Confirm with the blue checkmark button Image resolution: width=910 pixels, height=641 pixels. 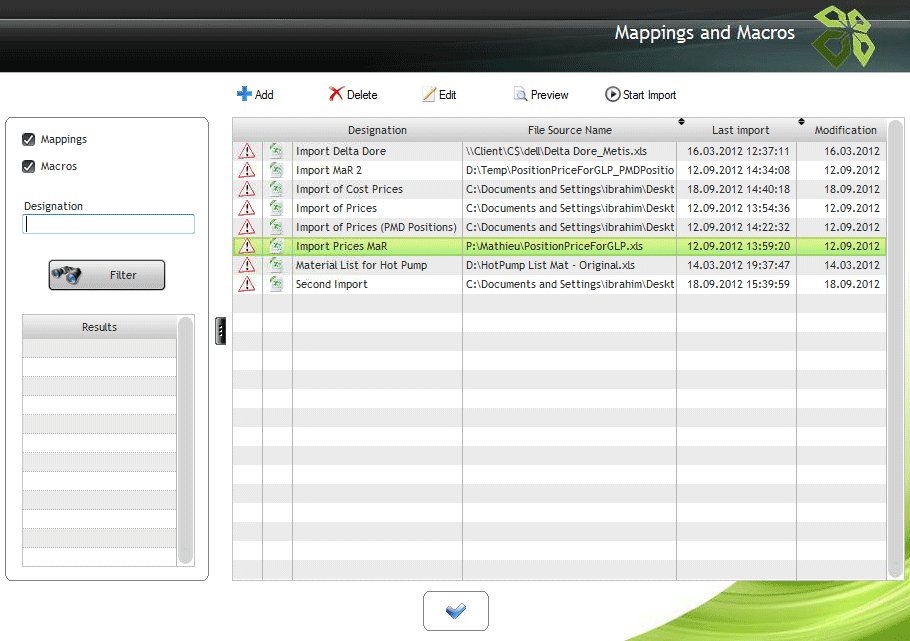[x=455, y=610]
